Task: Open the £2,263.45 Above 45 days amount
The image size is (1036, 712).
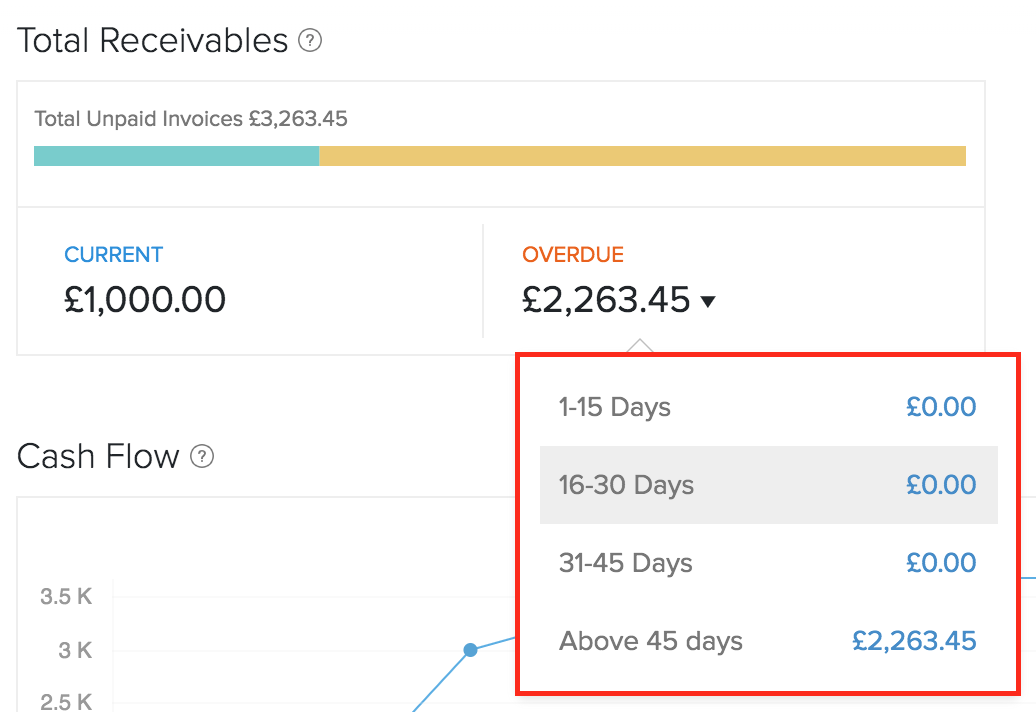Action: click(x=914, y=641)
